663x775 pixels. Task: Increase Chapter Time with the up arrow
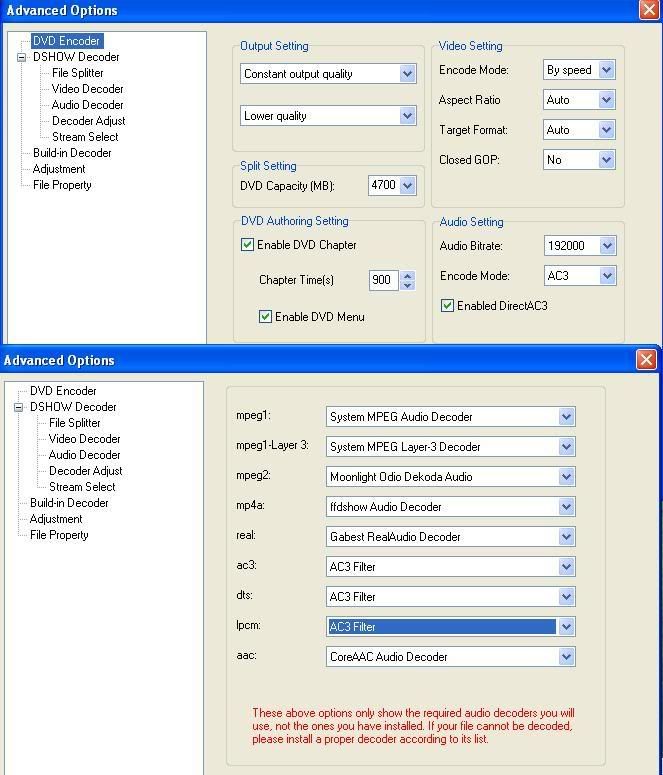click(x=407, y=275)
